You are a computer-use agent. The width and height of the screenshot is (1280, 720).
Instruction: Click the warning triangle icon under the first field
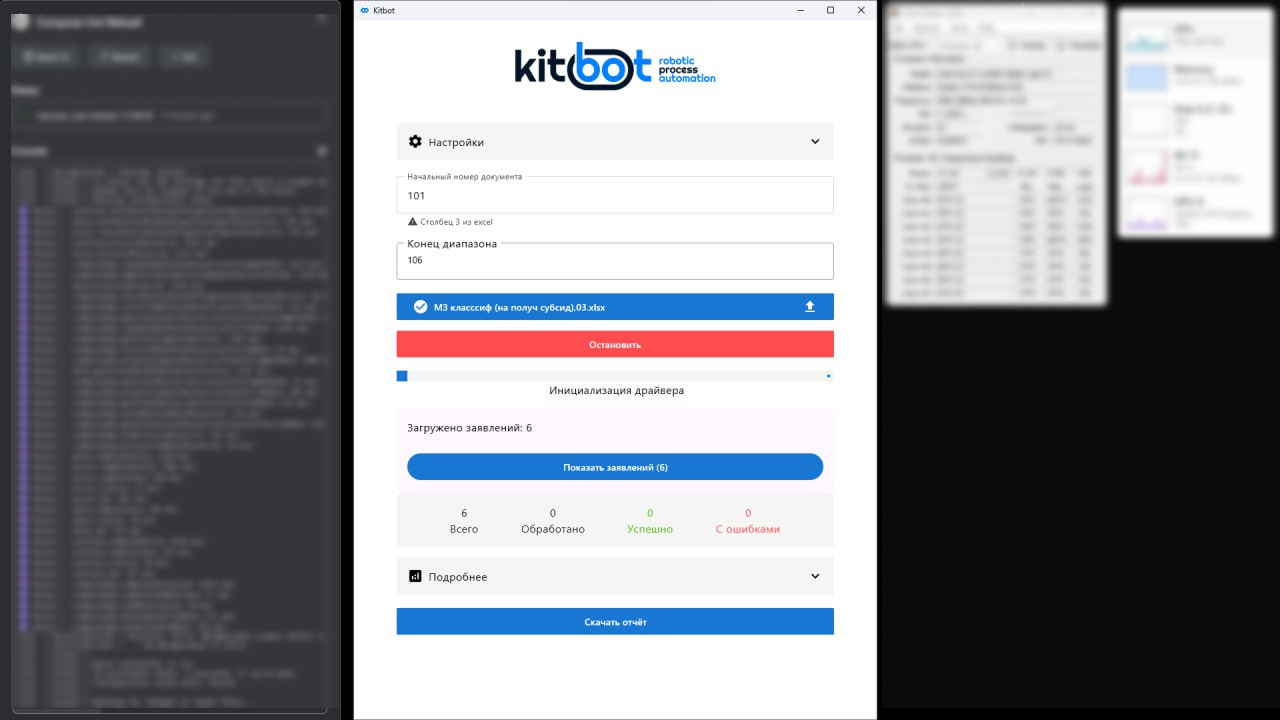pyautogui.click(x=412, y=222)
